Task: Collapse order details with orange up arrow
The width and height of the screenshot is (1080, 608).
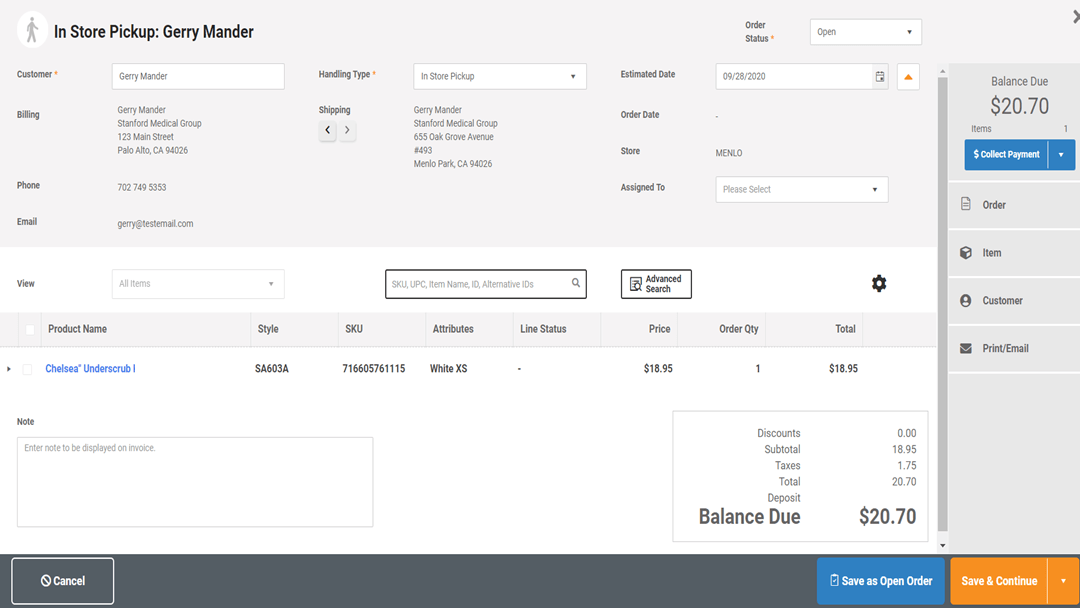Action: point(908,76)
